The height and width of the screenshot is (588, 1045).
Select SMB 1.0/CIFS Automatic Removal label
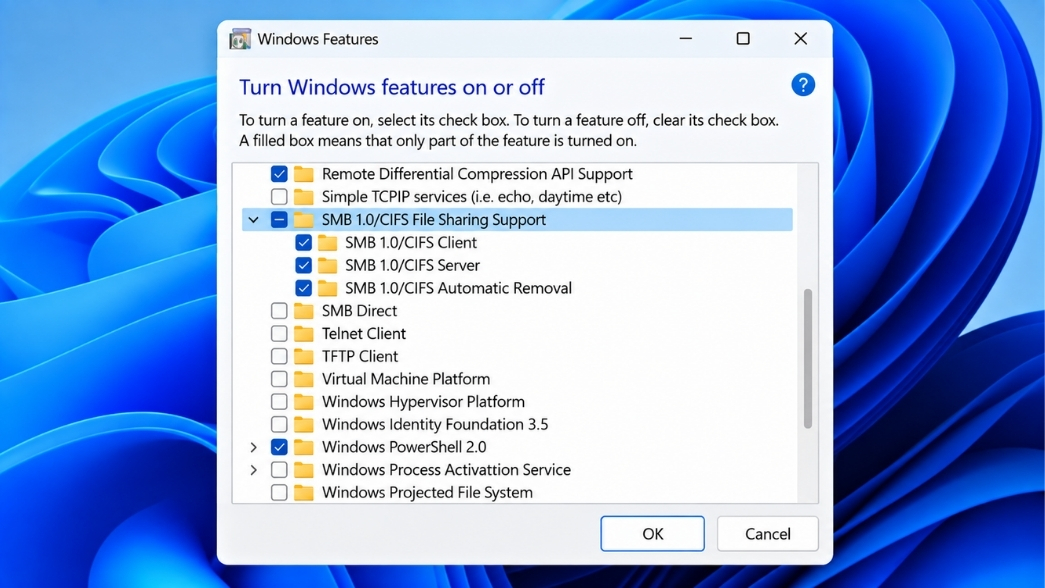click(459, 288)
